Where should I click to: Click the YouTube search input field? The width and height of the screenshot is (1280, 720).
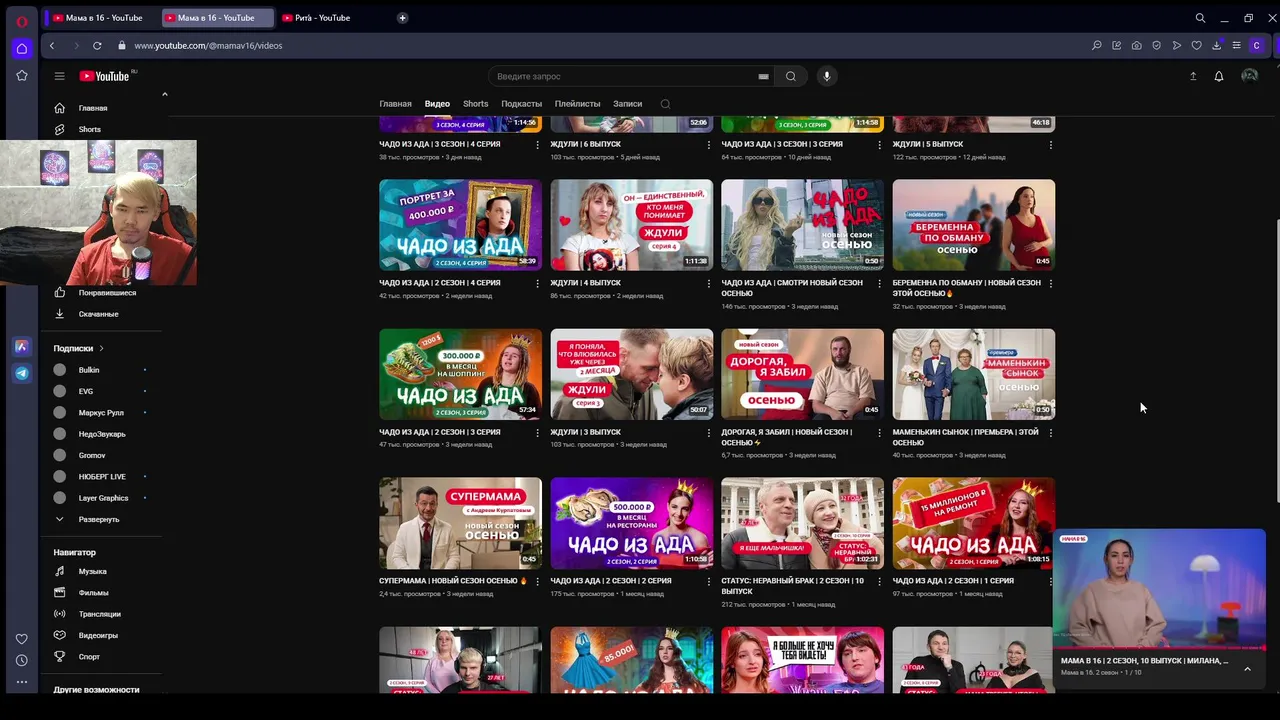coord(622,76)
